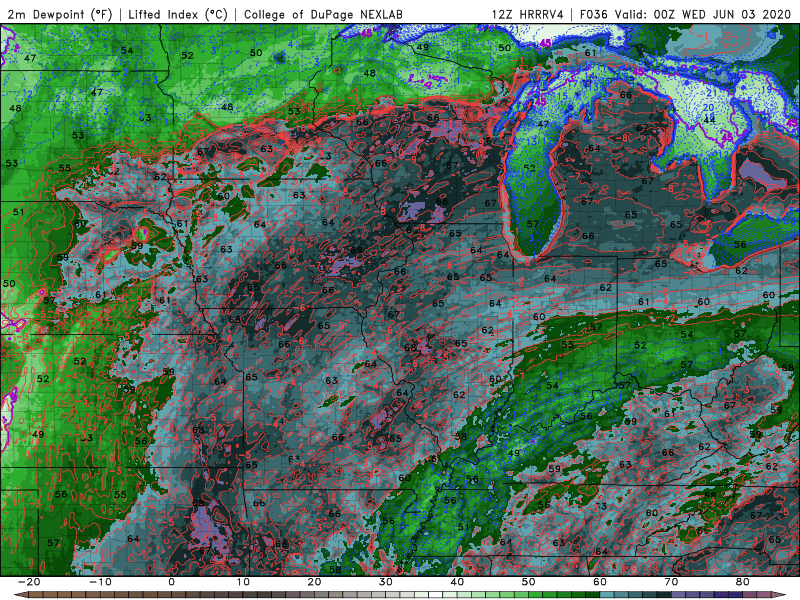Click the 60 label on the color scale
Image resolution: width=800 pixels, height=600 pixels.
point(600,582)
